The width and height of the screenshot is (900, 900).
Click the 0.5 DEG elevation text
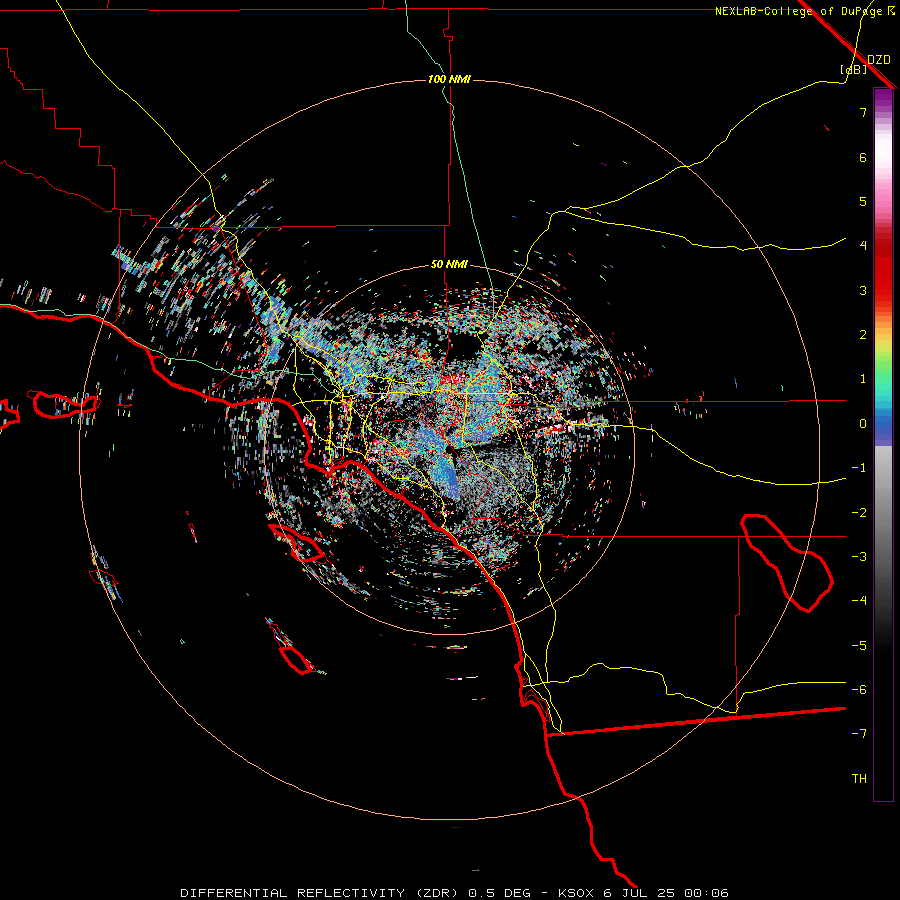click(501, 893)
